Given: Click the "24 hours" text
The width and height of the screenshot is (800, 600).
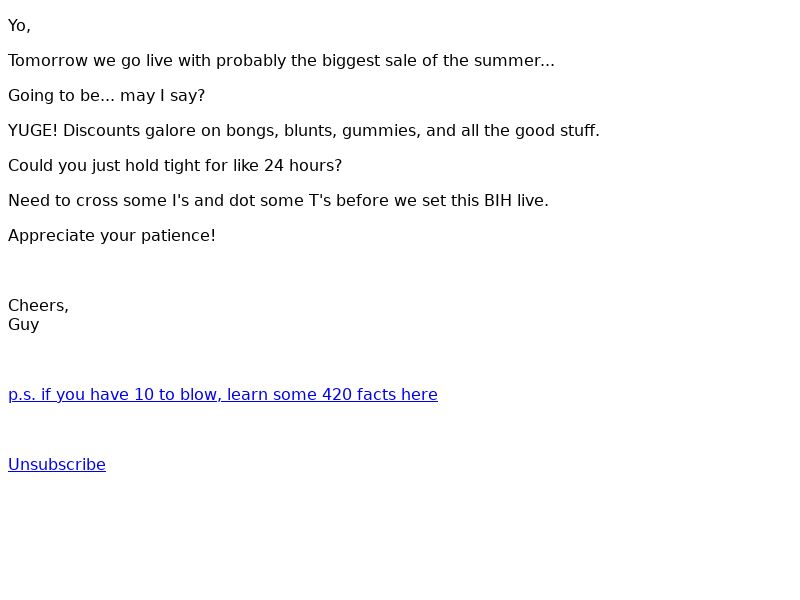Looking at the screenshot, I should (302, 166).
